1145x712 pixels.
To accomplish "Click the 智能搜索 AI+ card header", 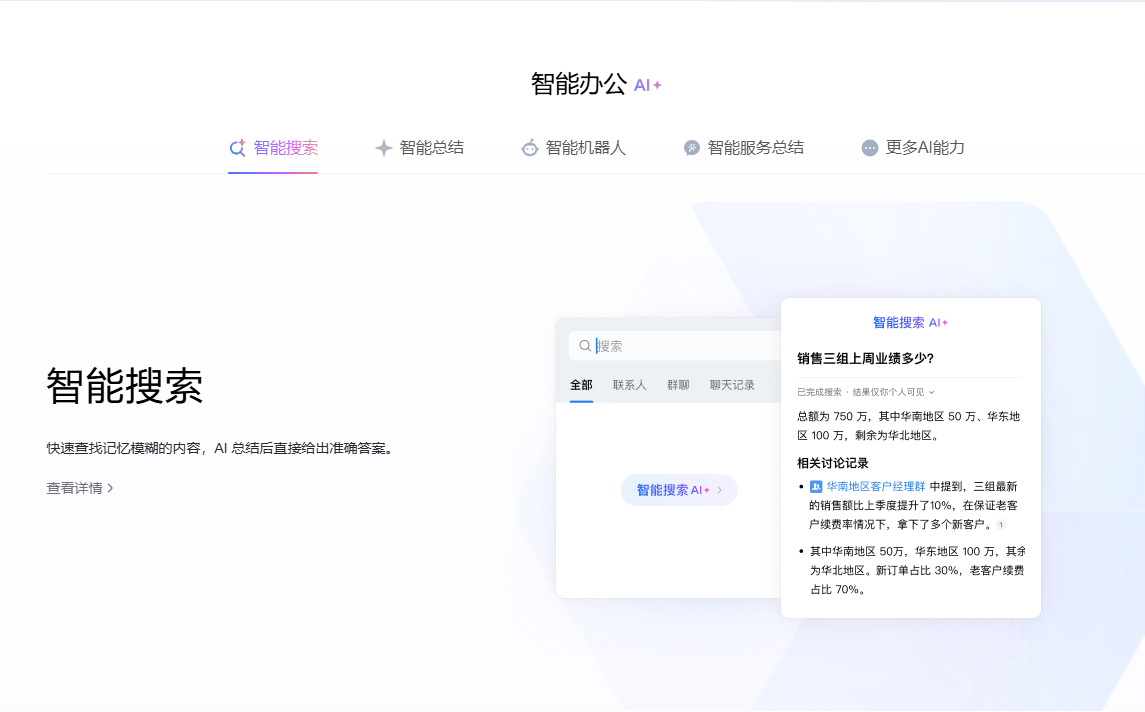I will 911,322.
